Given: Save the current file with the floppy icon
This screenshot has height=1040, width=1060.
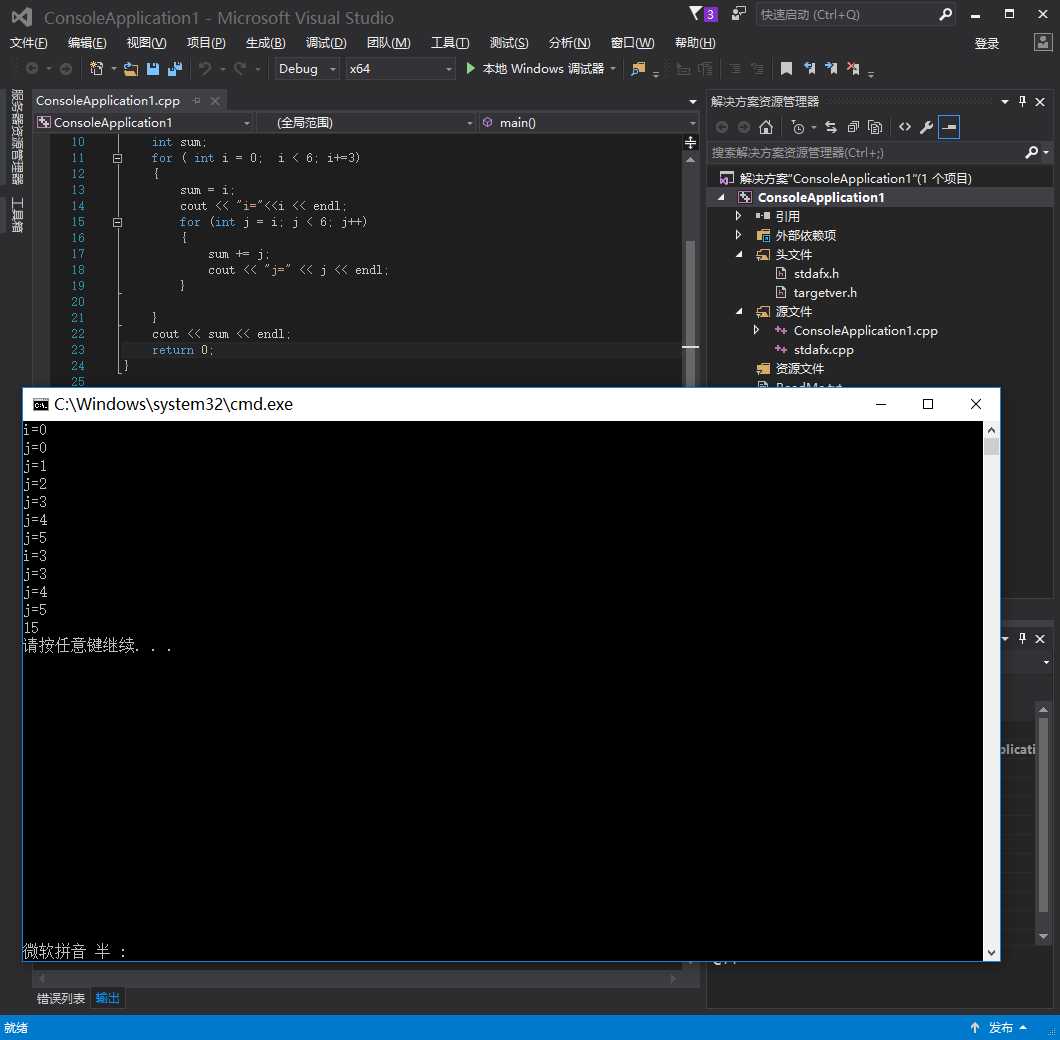Looking at the screenshot, I should (153, 68).
